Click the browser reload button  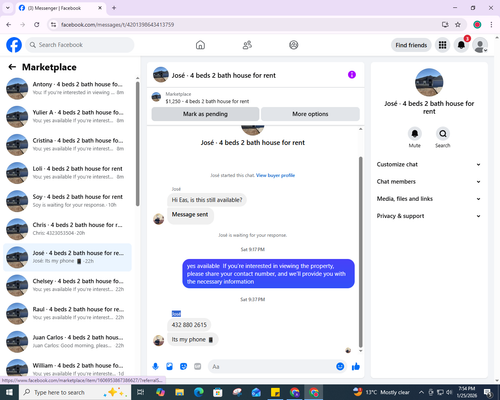37,25
